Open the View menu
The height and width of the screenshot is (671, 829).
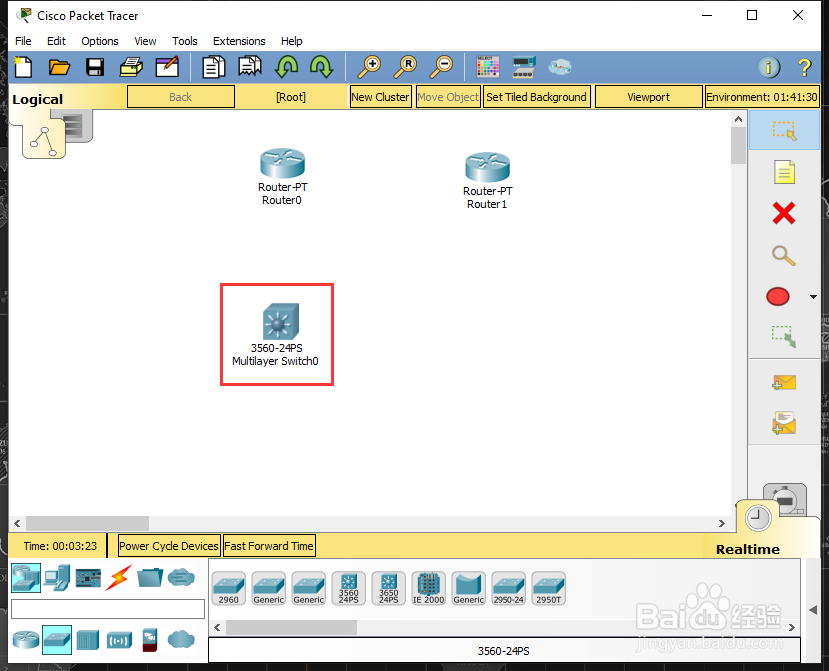click(145, 41)
